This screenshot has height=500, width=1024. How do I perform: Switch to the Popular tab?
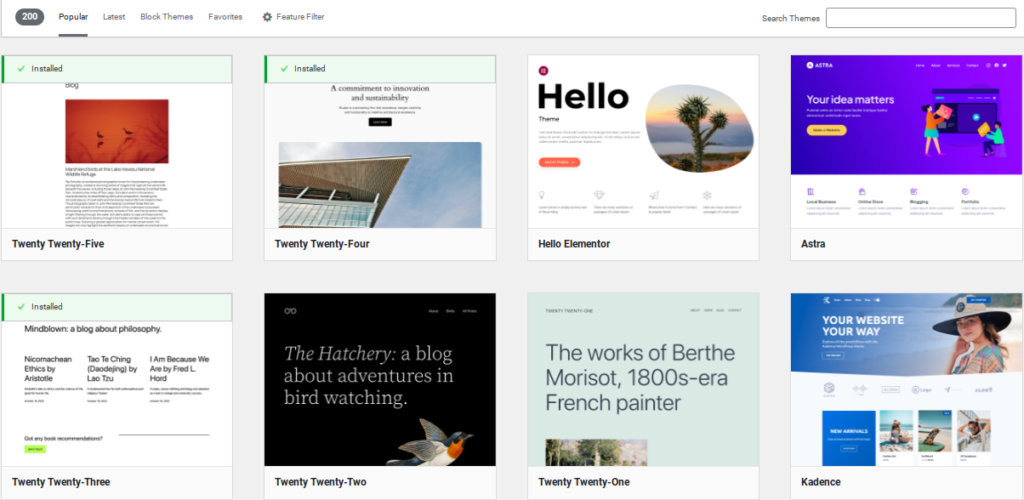pyautogui.click(x=73, y=17)
